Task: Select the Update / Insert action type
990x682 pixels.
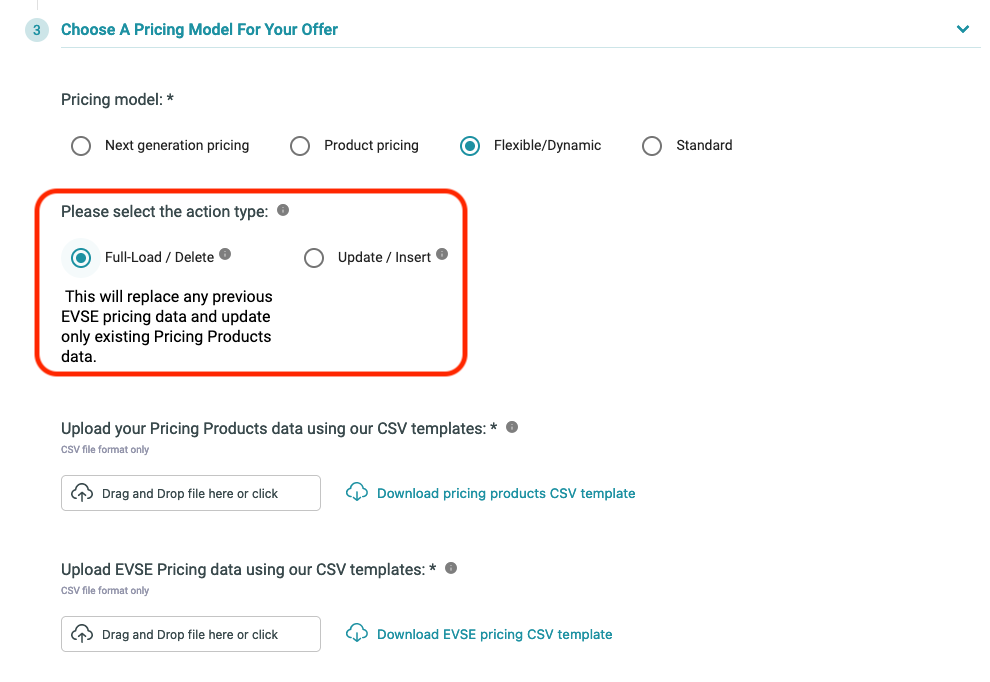Action: tap(314, 258)
